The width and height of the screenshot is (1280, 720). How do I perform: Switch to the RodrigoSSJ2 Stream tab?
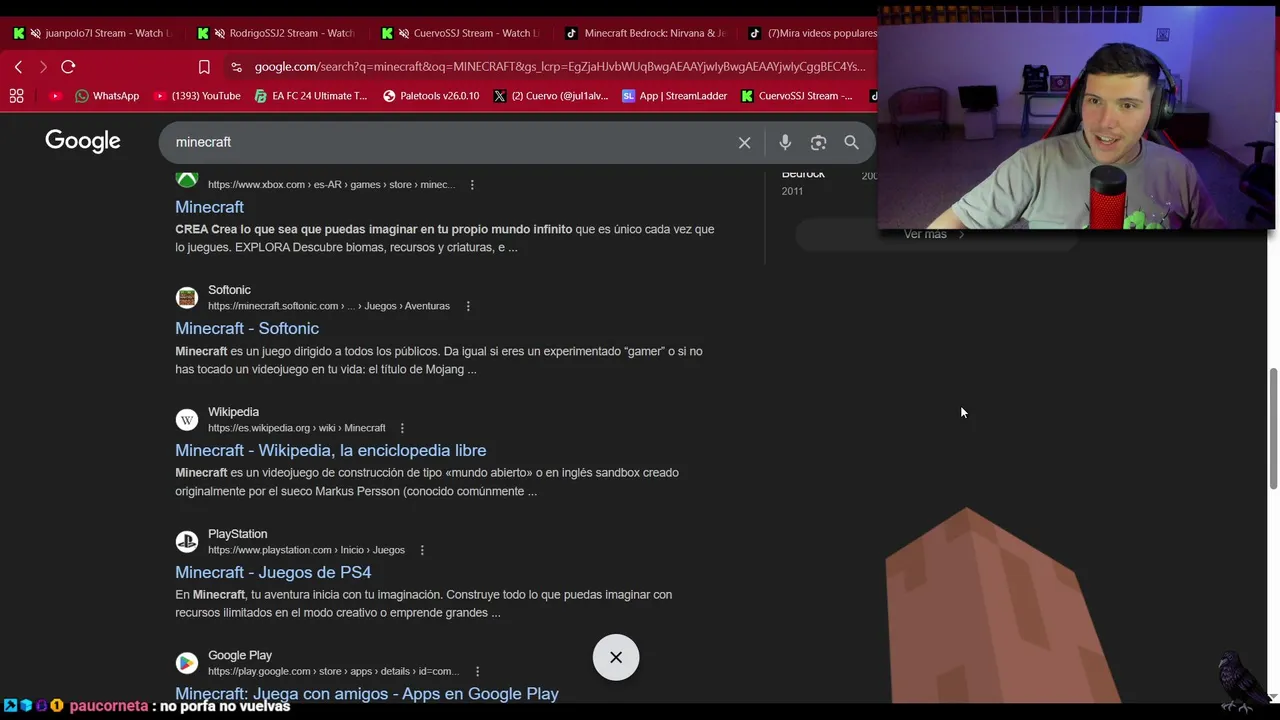(x=277, y=33)
